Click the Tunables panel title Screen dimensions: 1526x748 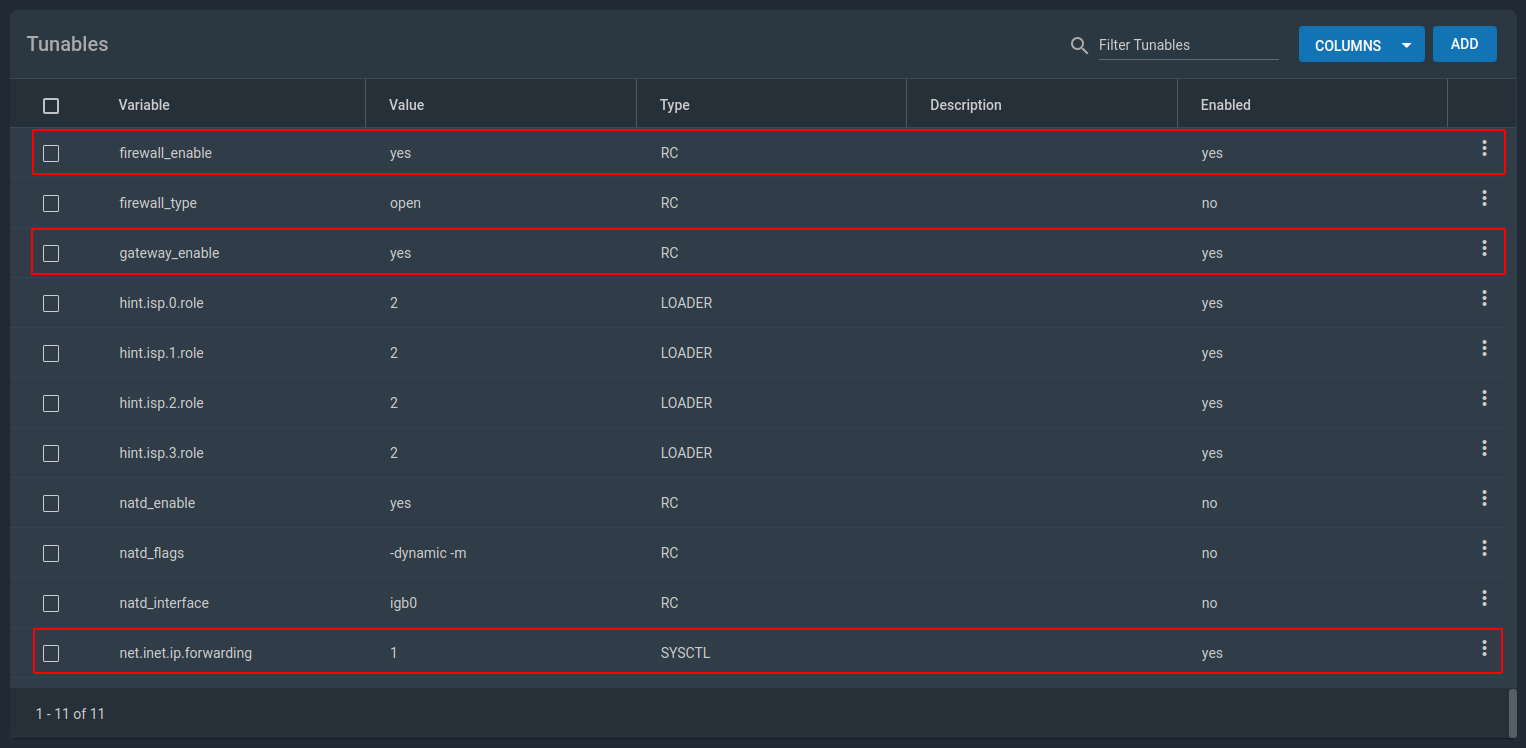coord(67,44)
